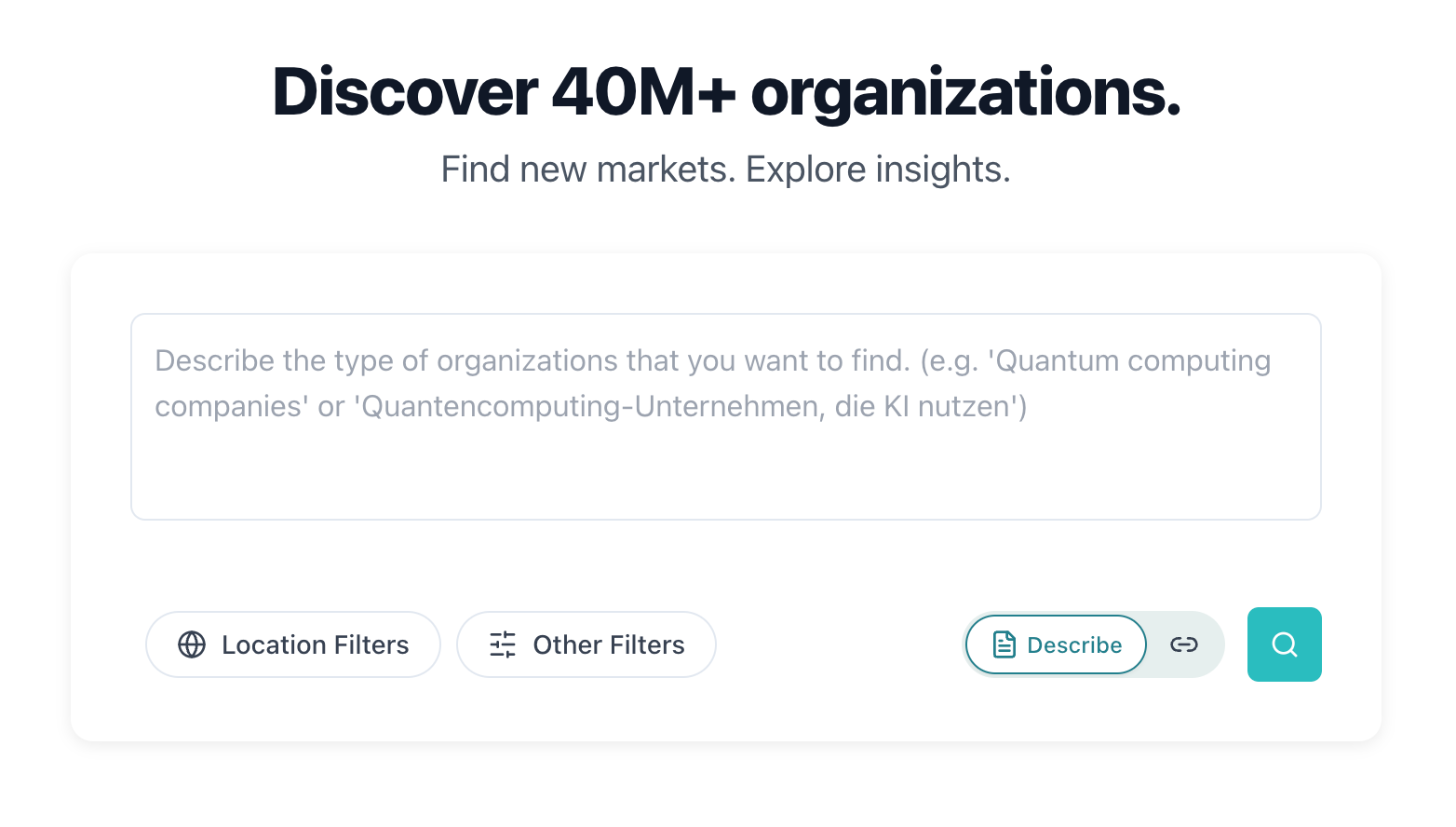Expand the Other Filters options
Image resolution: width=1456 pixels, height=827 pixels.
(586, 644)
